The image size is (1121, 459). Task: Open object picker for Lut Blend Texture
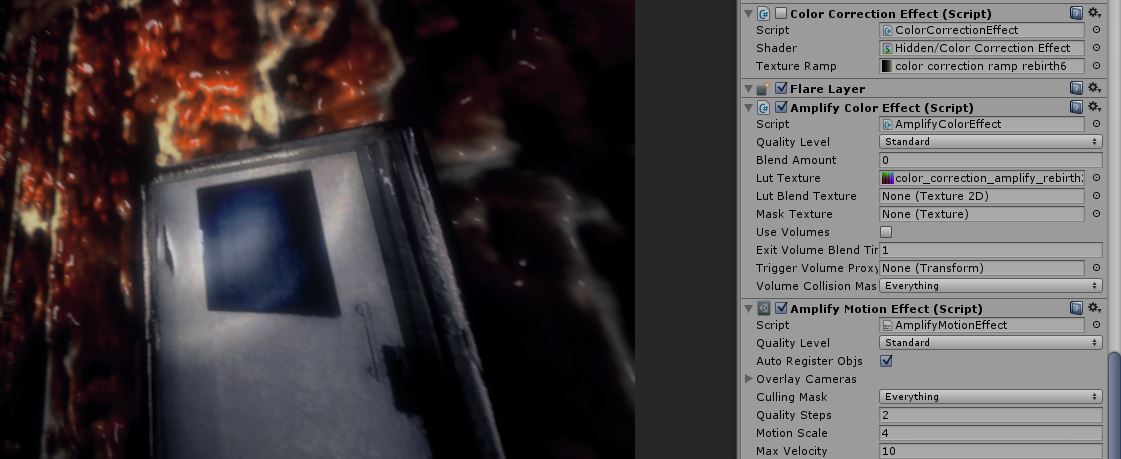tap(1097, 196)
